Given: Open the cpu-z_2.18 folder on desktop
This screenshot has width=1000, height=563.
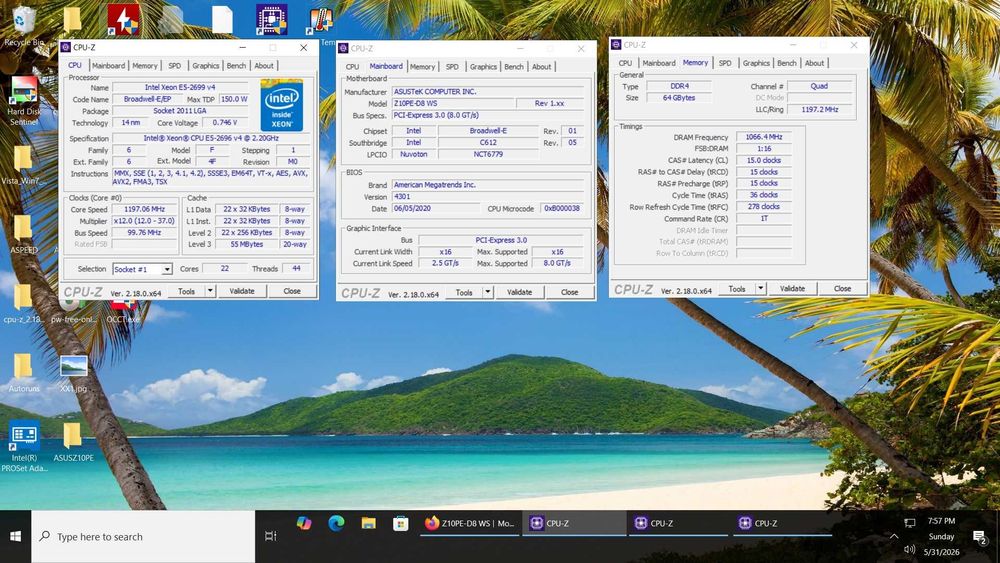Looking at the screenshot, I should (23, 303).
